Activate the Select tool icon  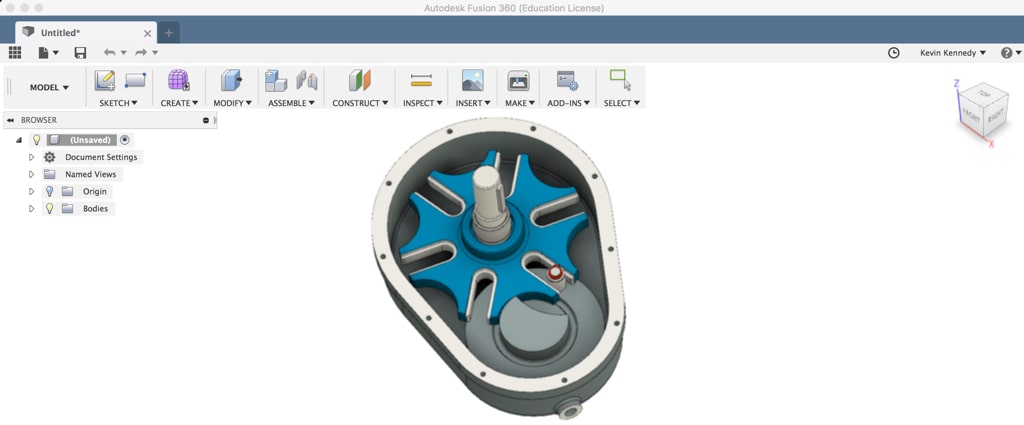620,80
